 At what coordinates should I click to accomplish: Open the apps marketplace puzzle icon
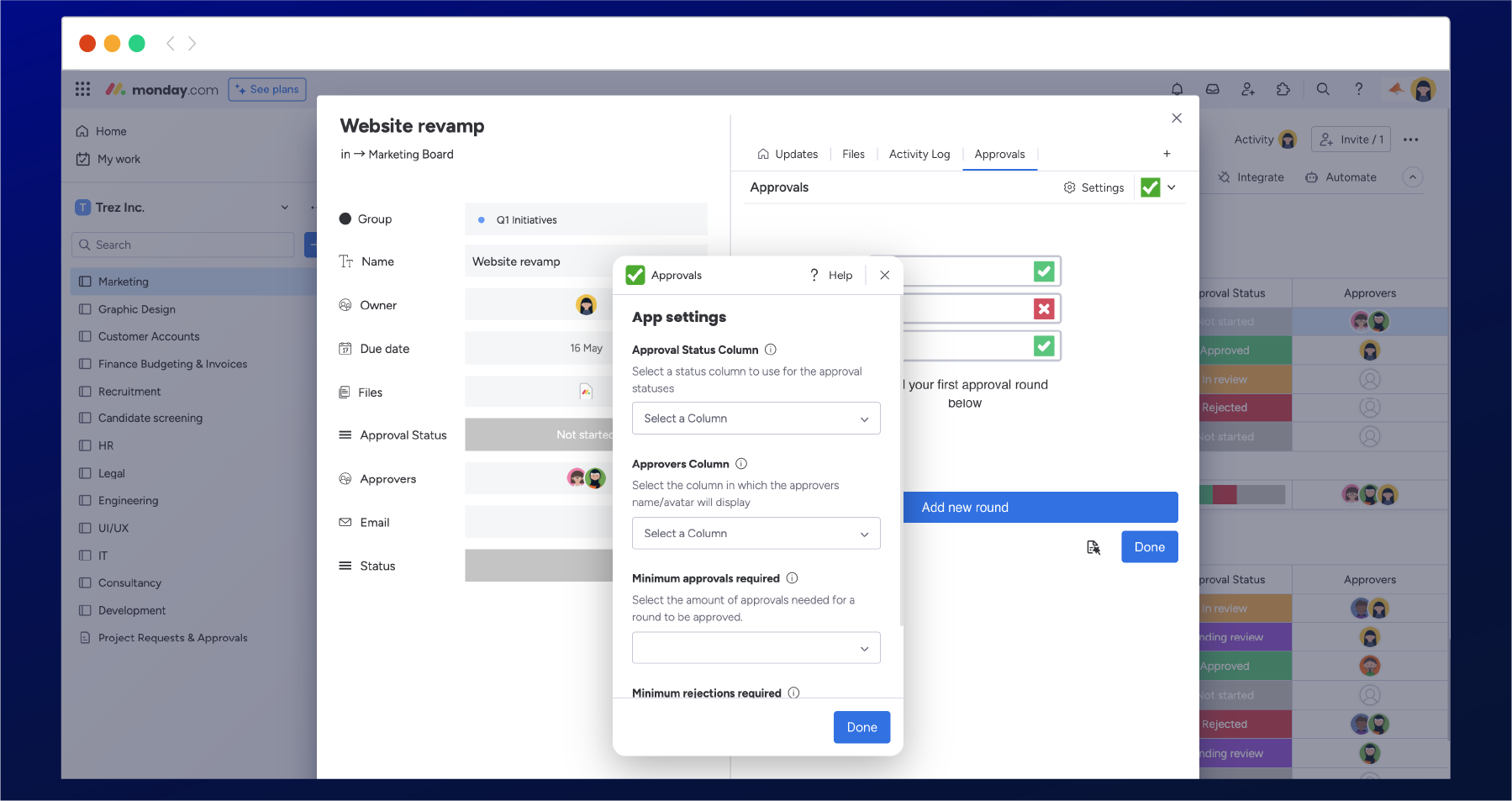pyautogui.click(x=1283, y=88)
